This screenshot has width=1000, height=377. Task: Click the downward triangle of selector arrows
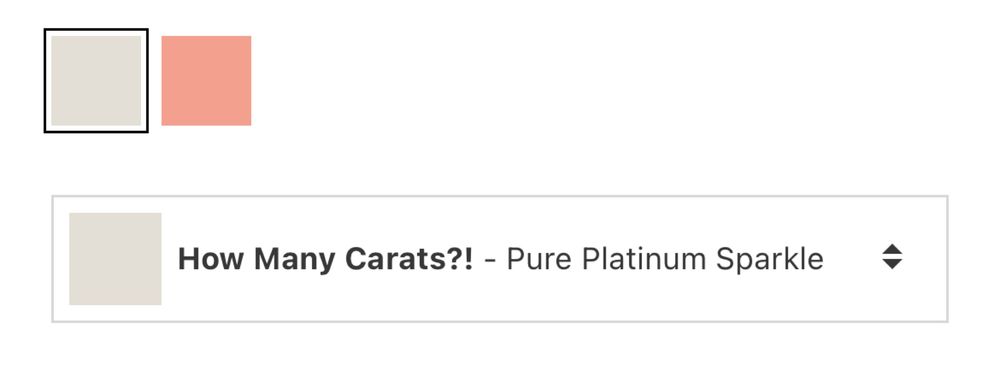click(x=892, y=264)
